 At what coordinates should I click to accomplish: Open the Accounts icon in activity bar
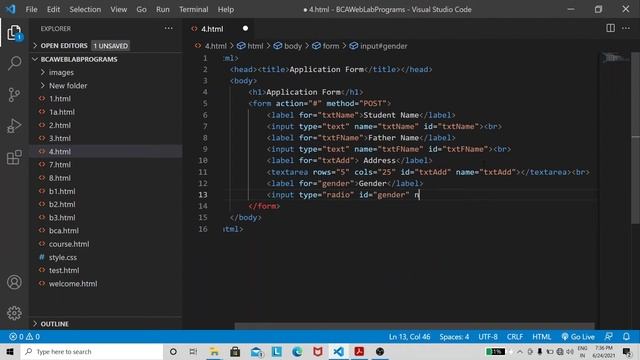pos(14,282)
